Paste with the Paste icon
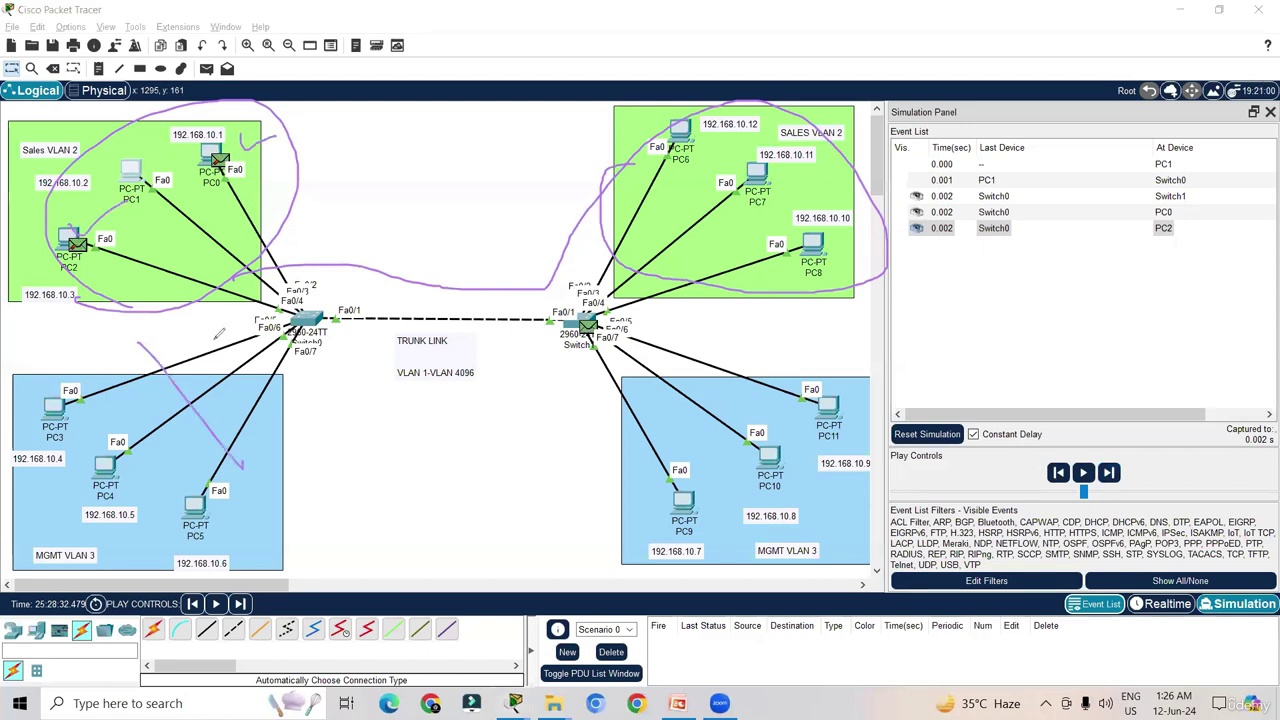 click(181, 45)
